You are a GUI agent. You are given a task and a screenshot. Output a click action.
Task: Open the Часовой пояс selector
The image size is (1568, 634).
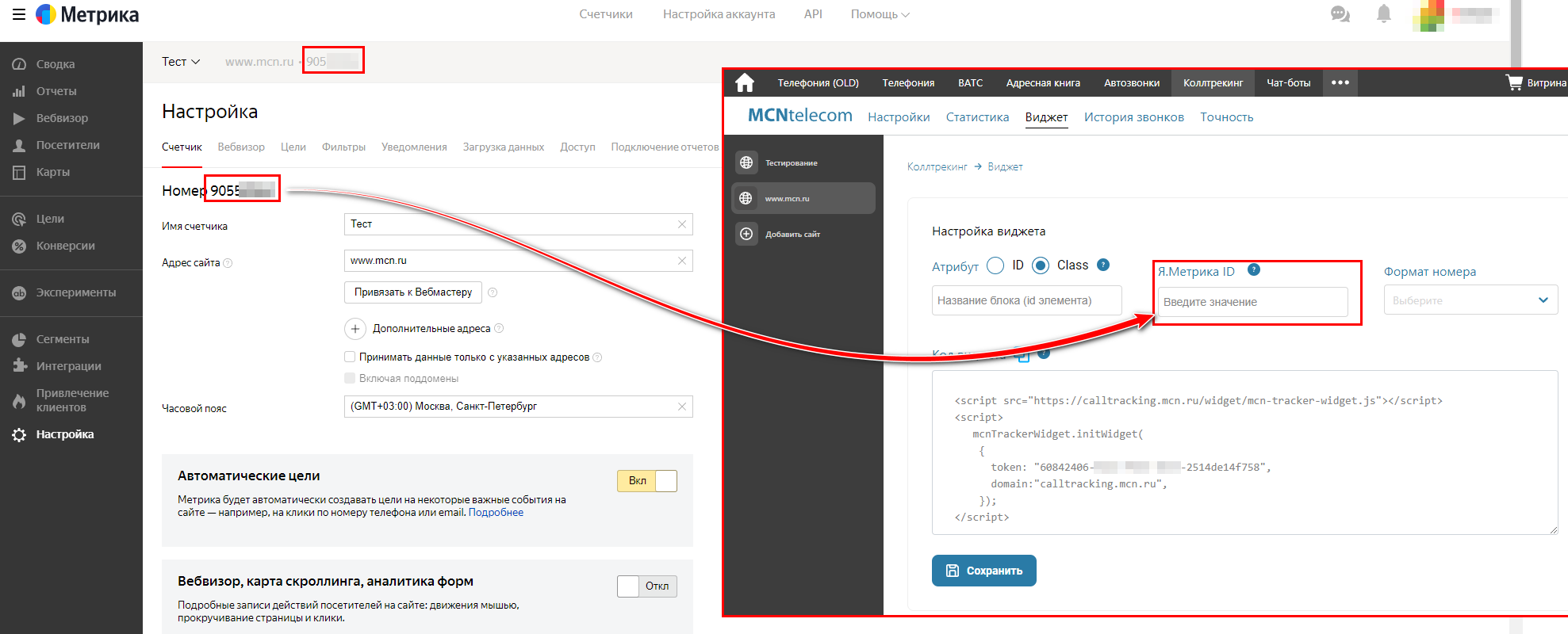click(x=519, y=407)
